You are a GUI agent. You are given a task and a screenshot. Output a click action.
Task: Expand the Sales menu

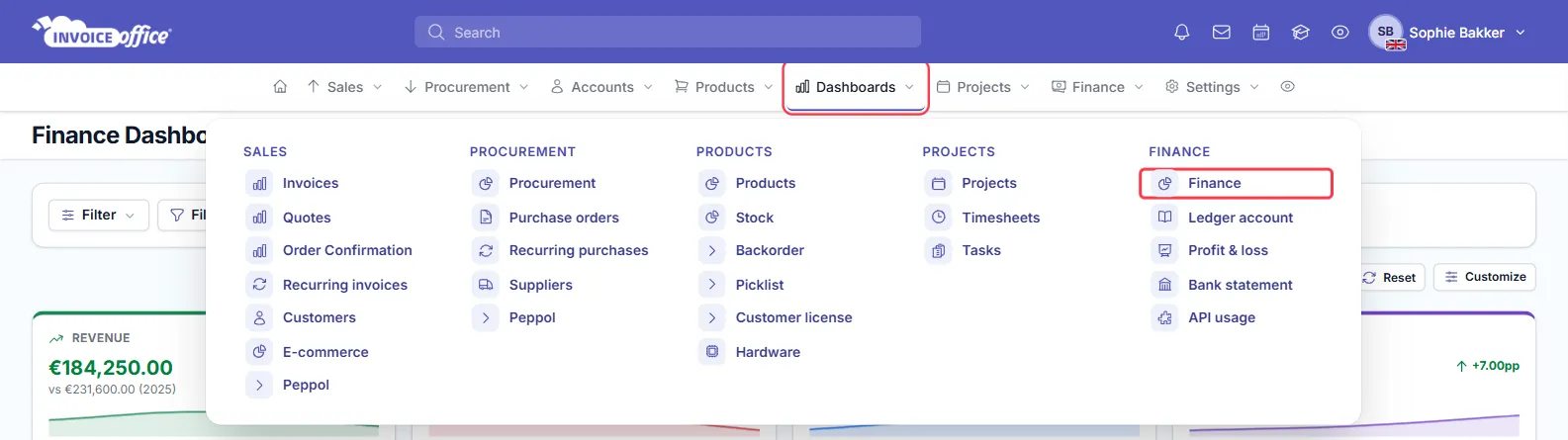pos(344,87)
